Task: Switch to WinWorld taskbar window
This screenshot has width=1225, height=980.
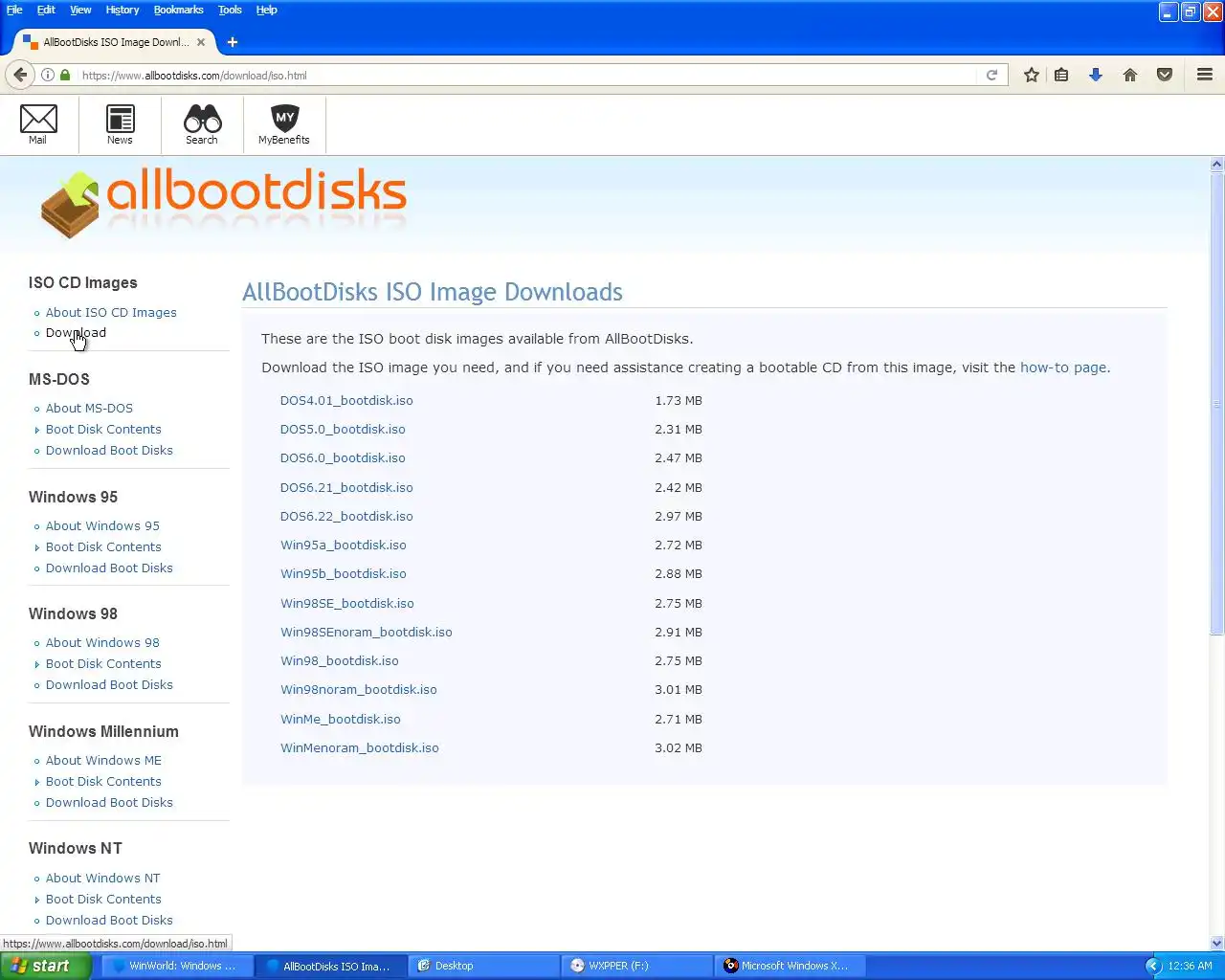Action: click(177, 966)
